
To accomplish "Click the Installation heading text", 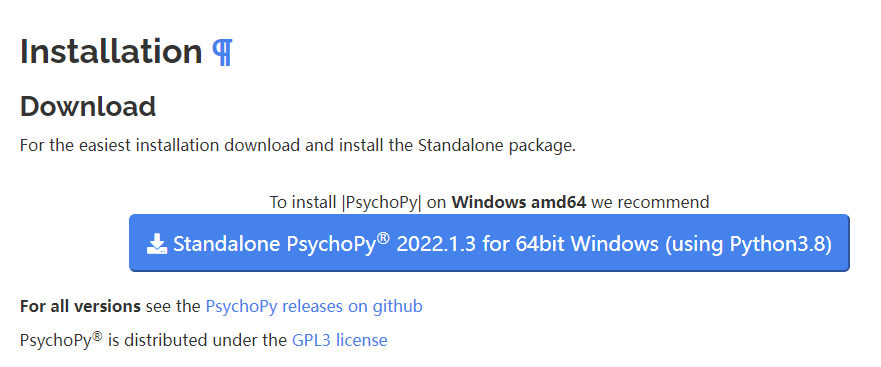I will (111, 52).
